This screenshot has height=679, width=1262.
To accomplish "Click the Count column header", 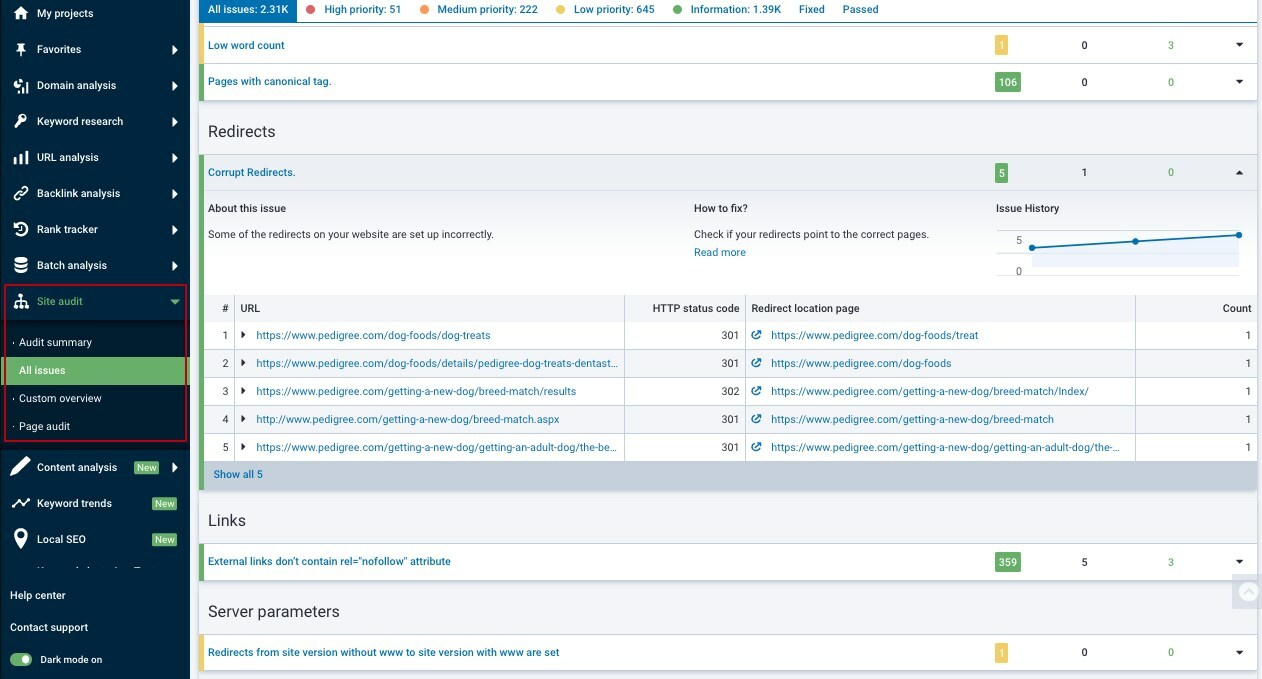I will coord(1237,308).
